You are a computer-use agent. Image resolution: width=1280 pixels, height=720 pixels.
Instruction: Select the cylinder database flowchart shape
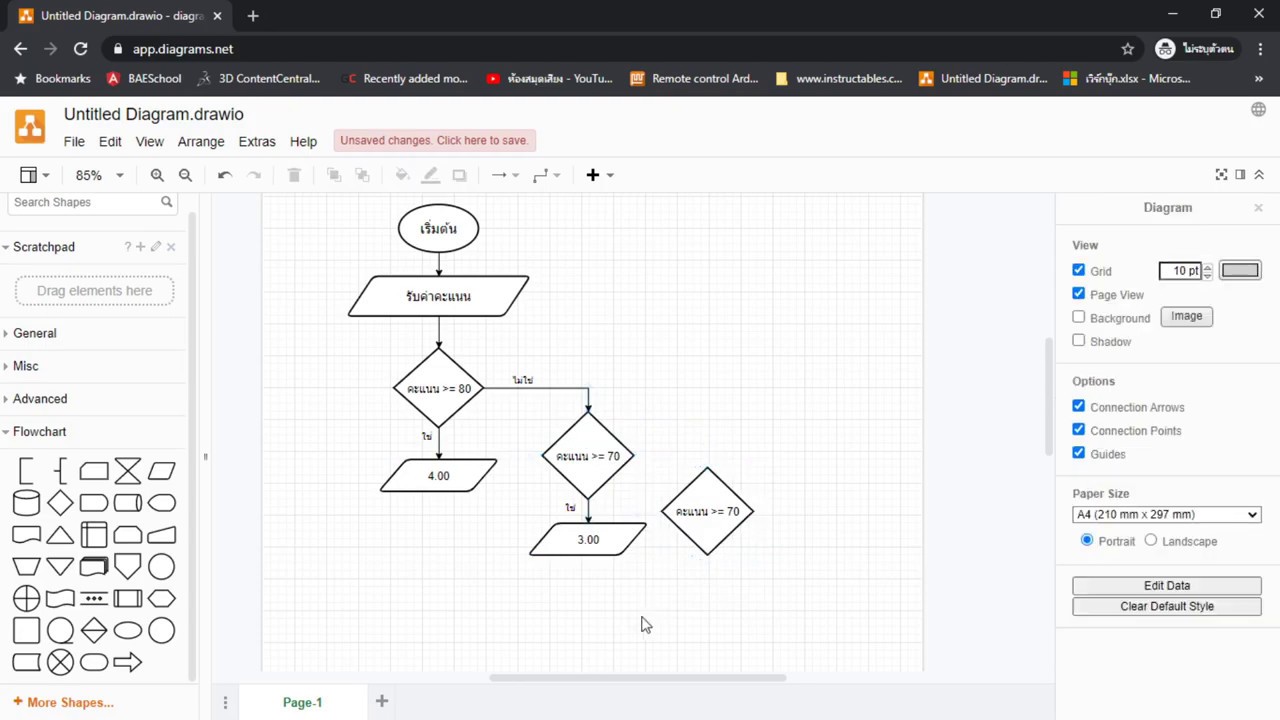pyautogui.click(x=26, y=503)
